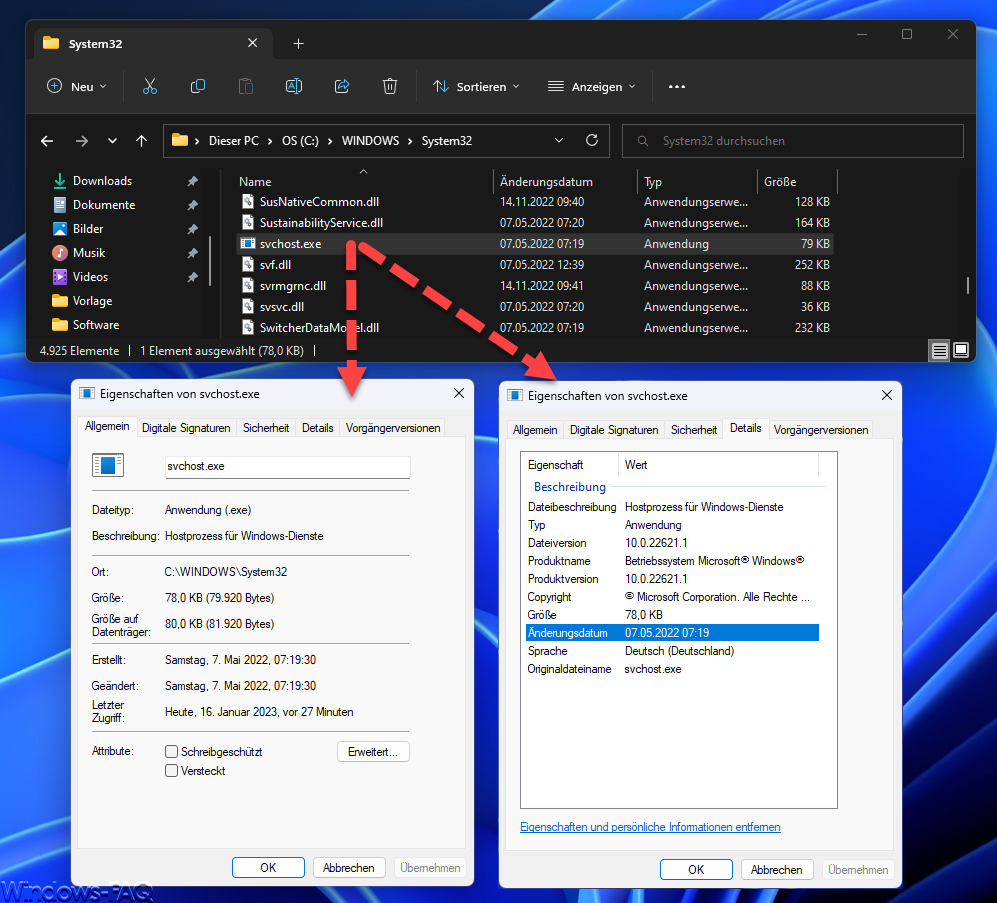This screenshot has height=903, width=997.
Task: Click the Share icon in toolbar
Action: 342,86
